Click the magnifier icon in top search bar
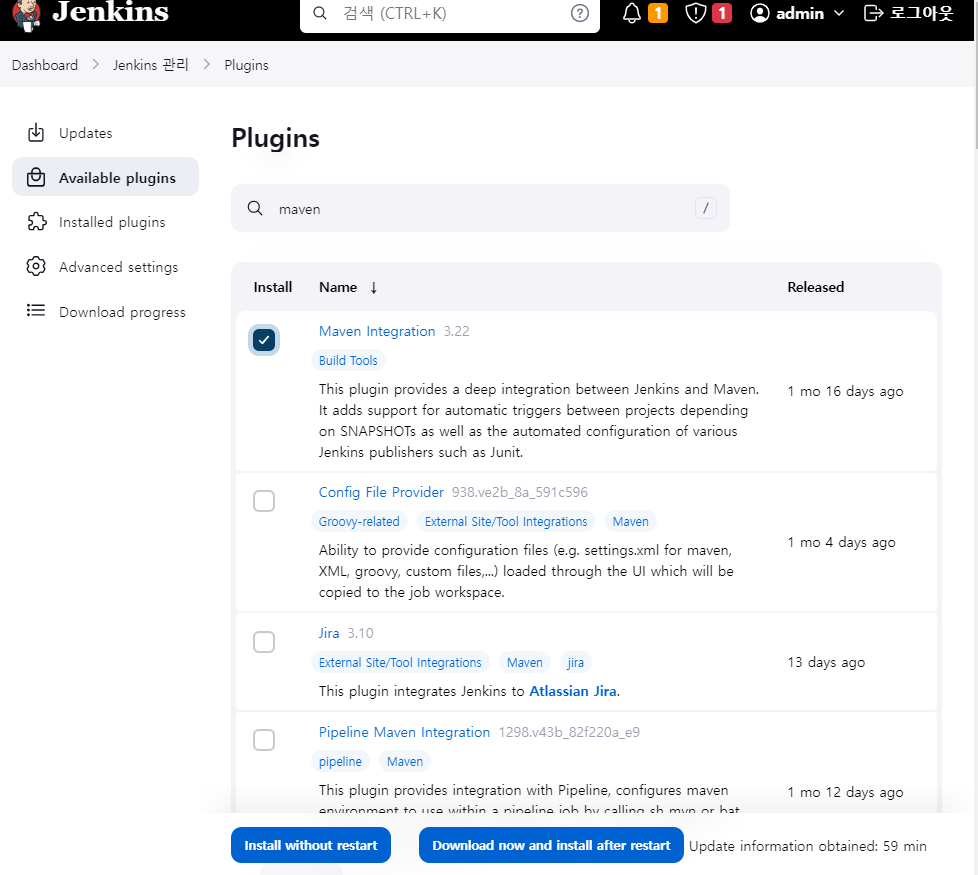978x875 pixels. coord(320,13)
